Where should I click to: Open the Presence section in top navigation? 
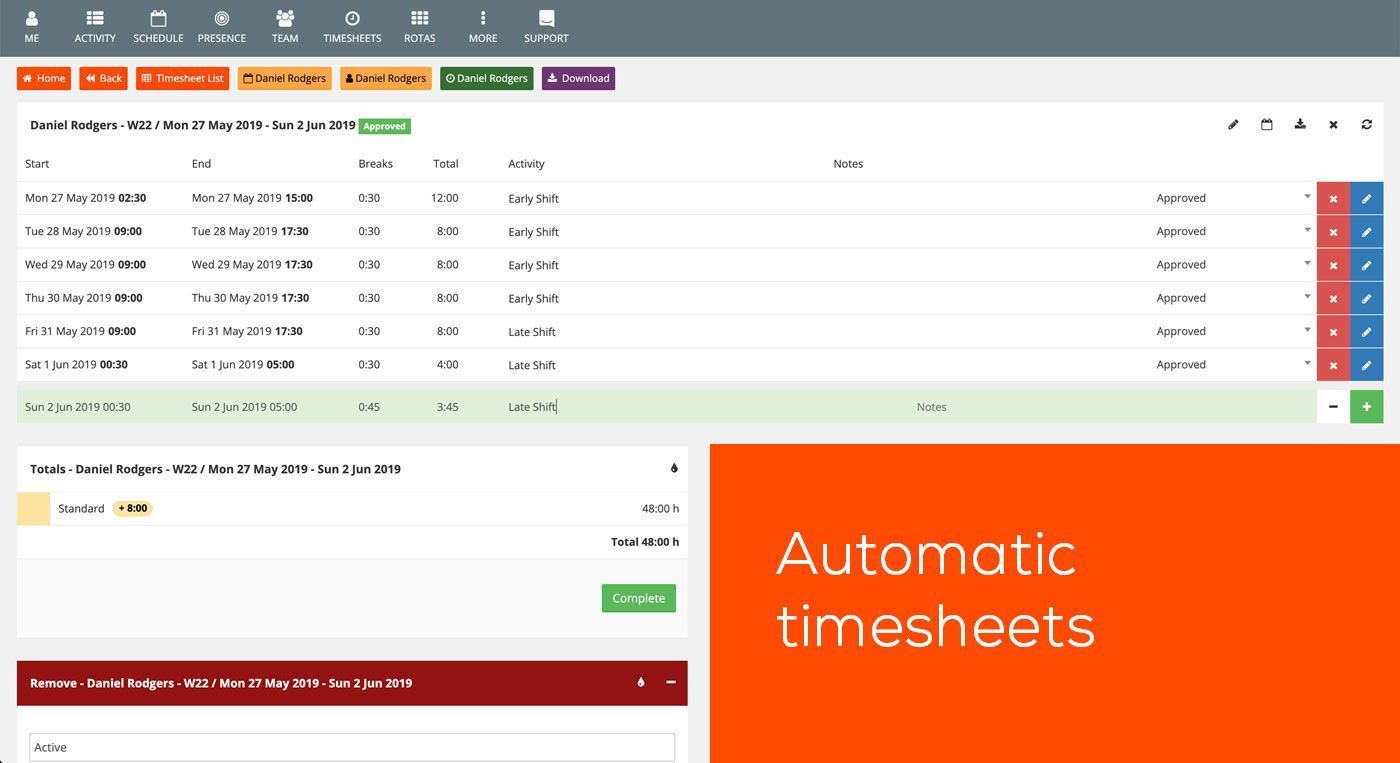(x=221, y=27)
